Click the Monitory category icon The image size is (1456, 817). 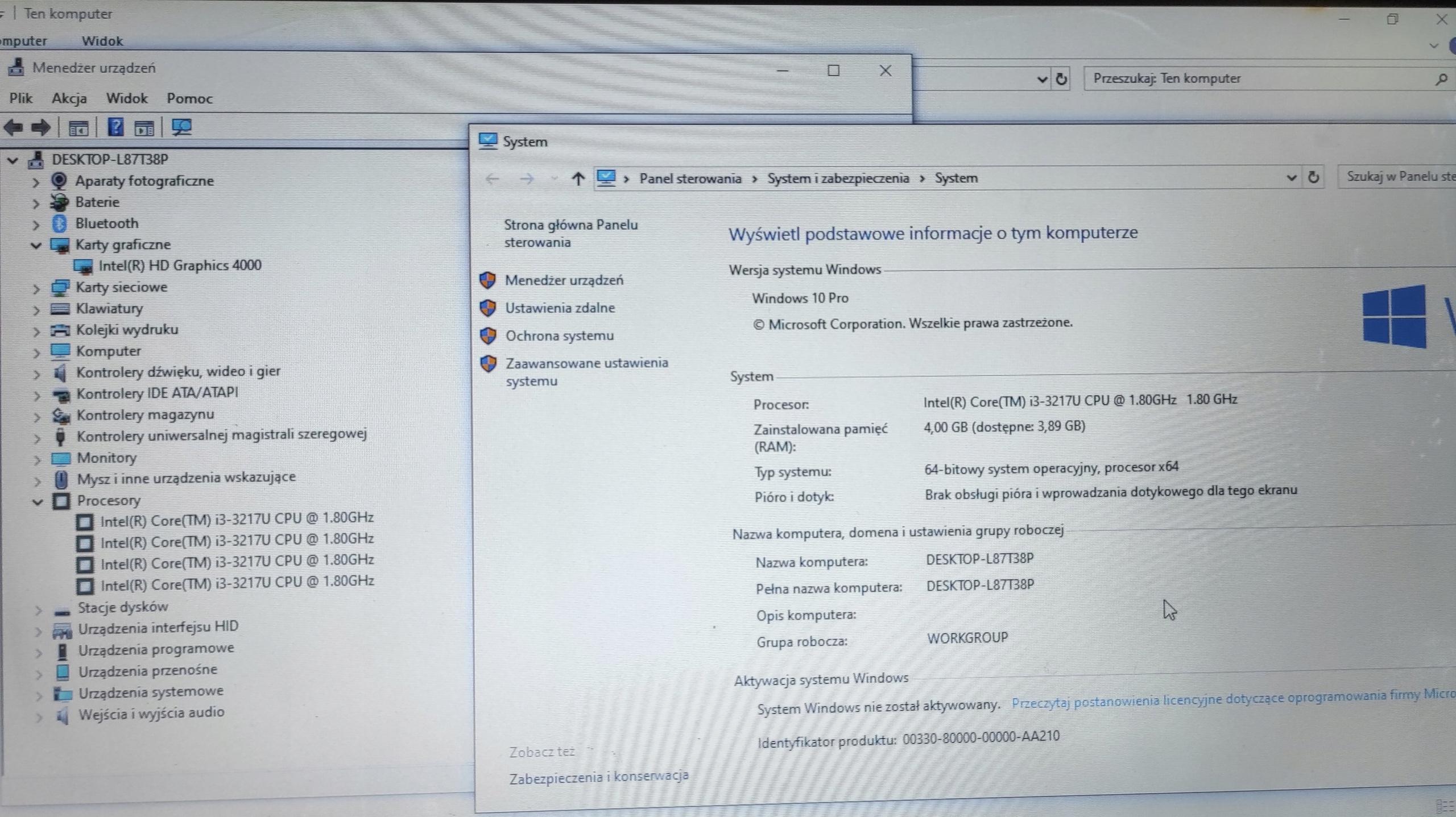(61, 458)
